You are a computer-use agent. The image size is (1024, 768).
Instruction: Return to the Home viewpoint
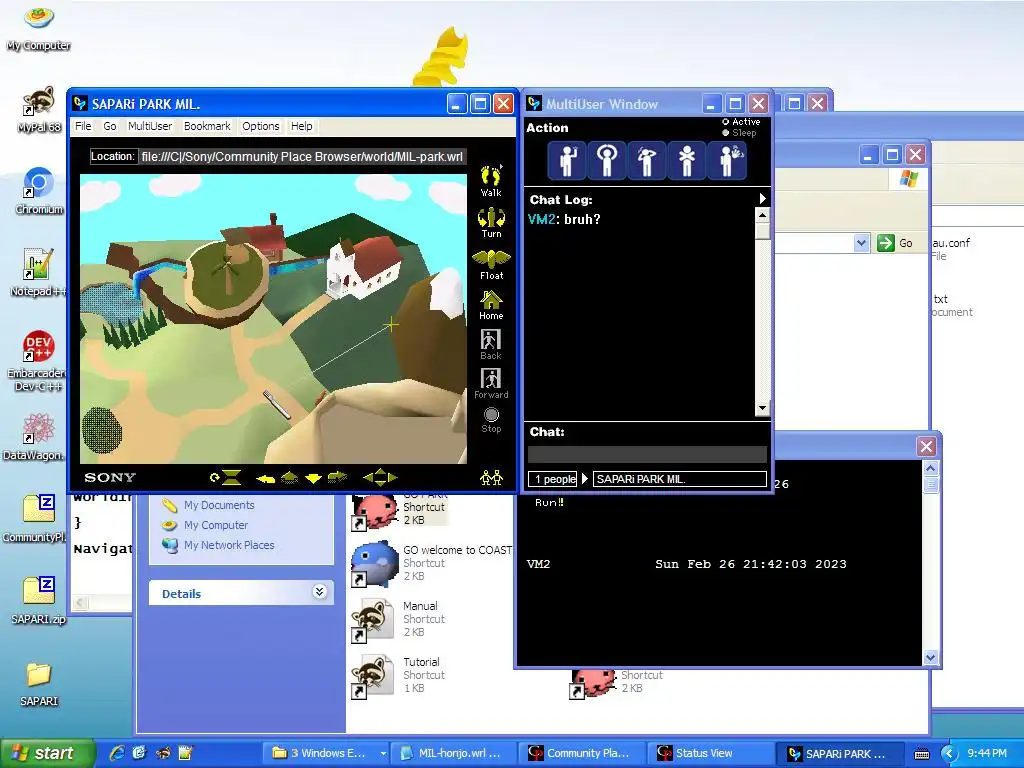[x=491, y=305]
